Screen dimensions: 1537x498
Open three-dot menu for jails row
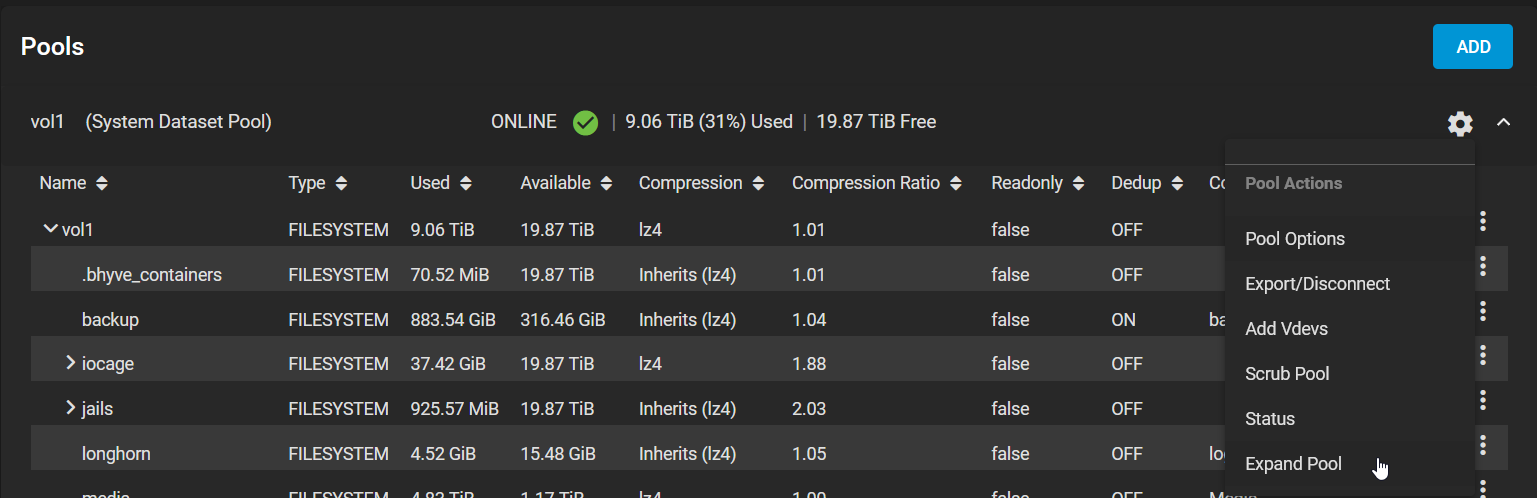coord(1483,400)
